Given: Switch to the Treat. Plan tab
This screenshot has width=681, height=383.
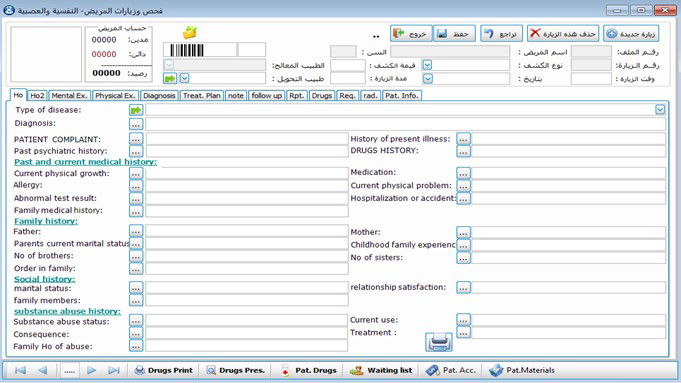Looking at the screenshot, I should click(202, 96).
